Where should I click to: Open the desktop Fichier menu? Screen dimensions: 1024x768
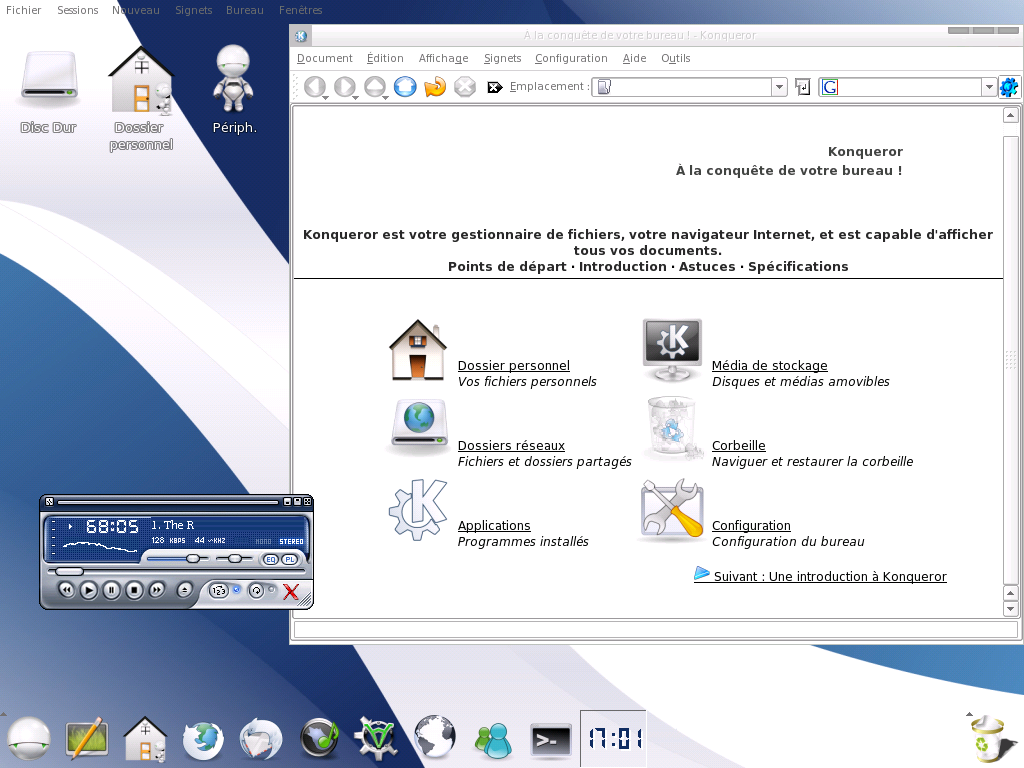point(24,10)
